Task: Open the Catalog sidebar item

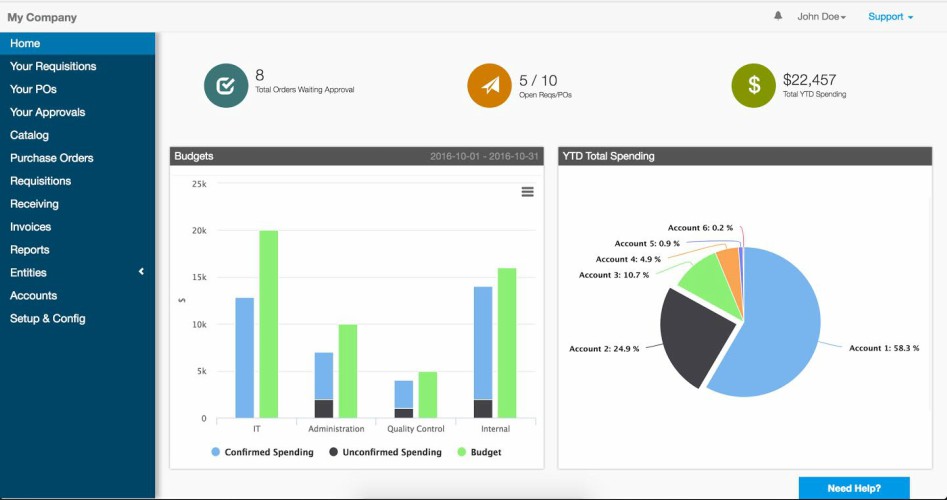Action: (x=30, y=135)
